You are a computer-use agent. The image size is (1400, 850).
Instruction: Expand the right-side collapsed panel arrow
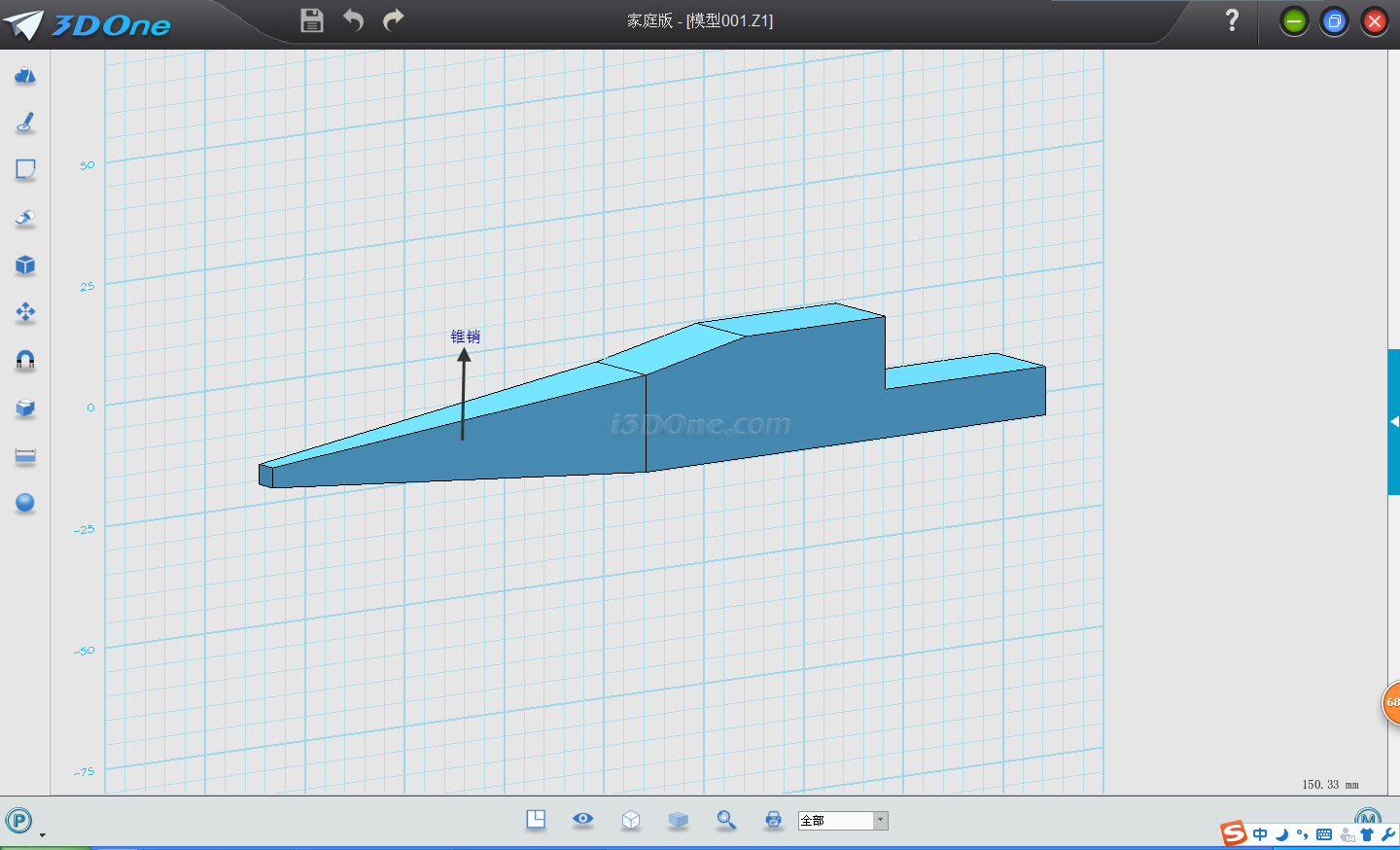(x=1394, y=421)
